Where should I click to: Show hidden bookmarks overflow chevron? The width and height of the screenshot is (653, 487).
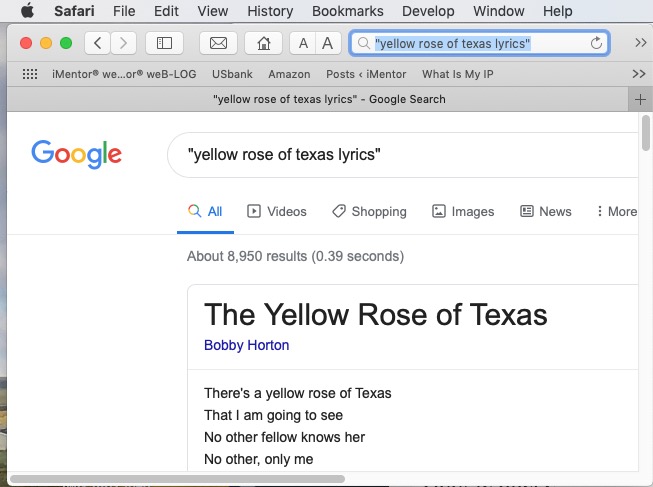coord(639,74)
